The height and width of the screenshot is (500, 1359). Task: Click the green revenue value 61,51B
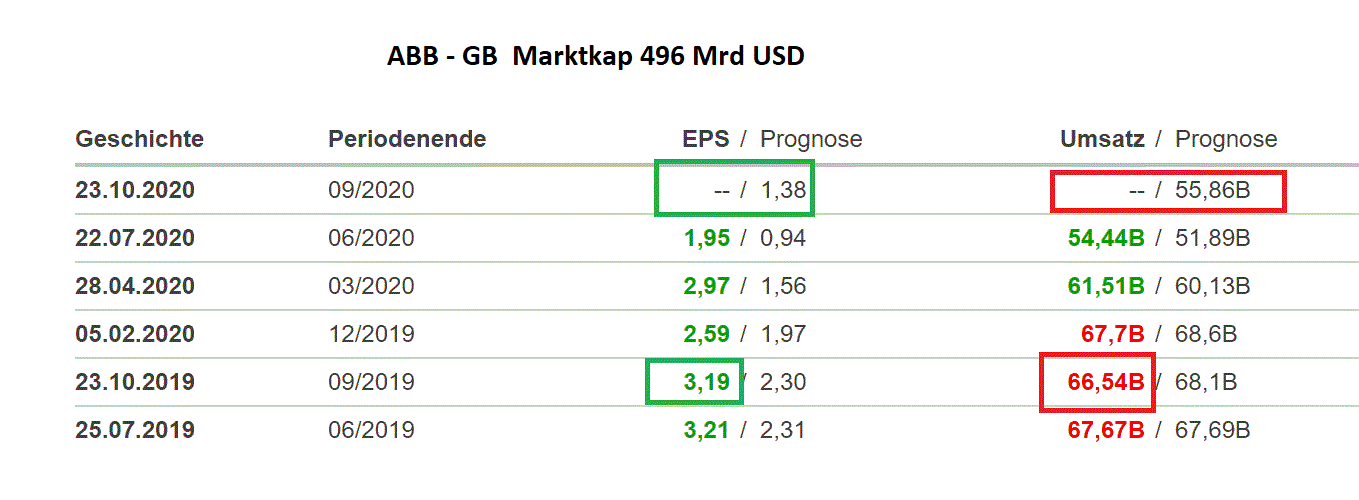[1105, 286]
